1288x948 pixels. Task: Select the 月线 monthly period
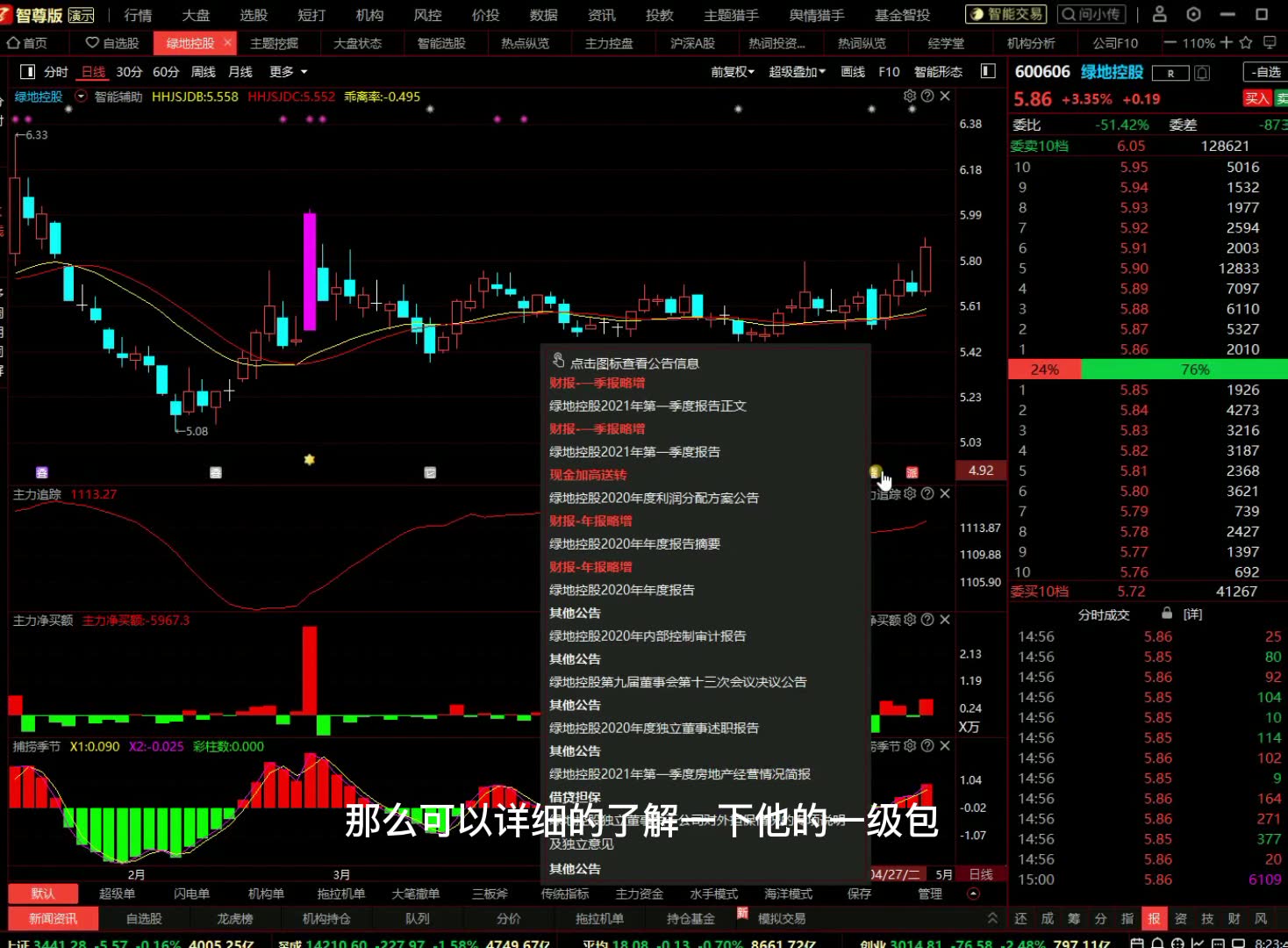click(x=240, y=72)
